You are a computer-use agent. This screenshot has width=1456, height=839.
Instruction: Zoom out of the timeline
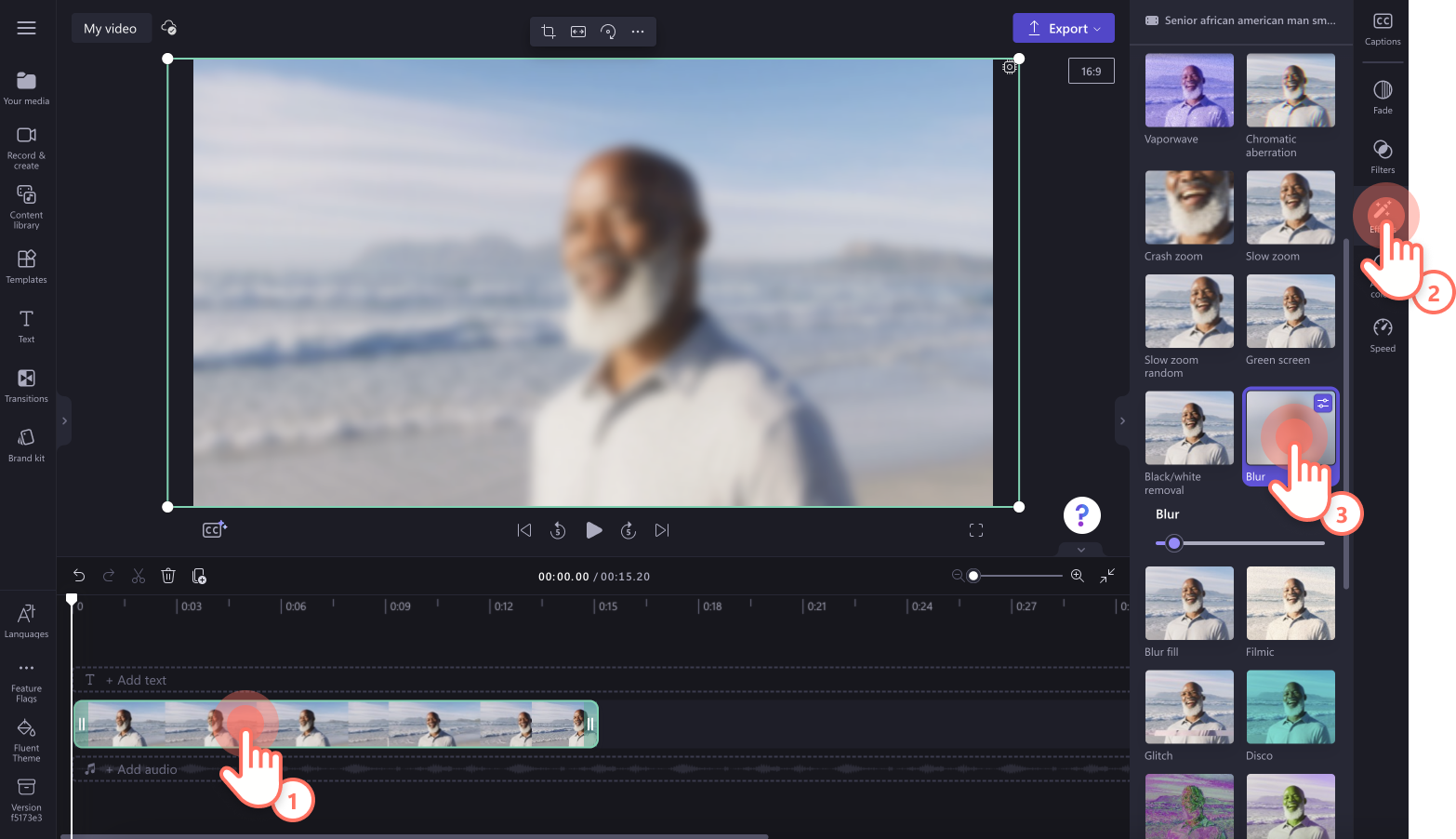(x=958, y=576)
